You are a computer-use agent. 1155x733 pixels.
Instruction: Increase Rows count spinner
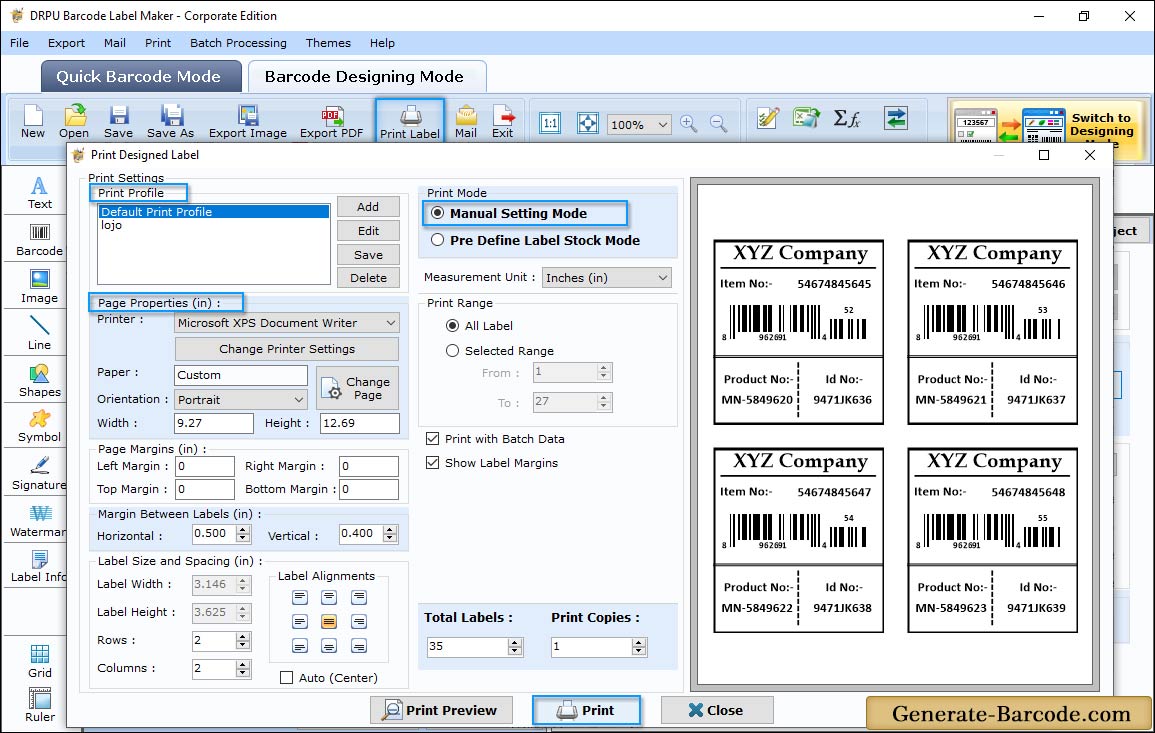pyautogui.click(x=243, y=636)
